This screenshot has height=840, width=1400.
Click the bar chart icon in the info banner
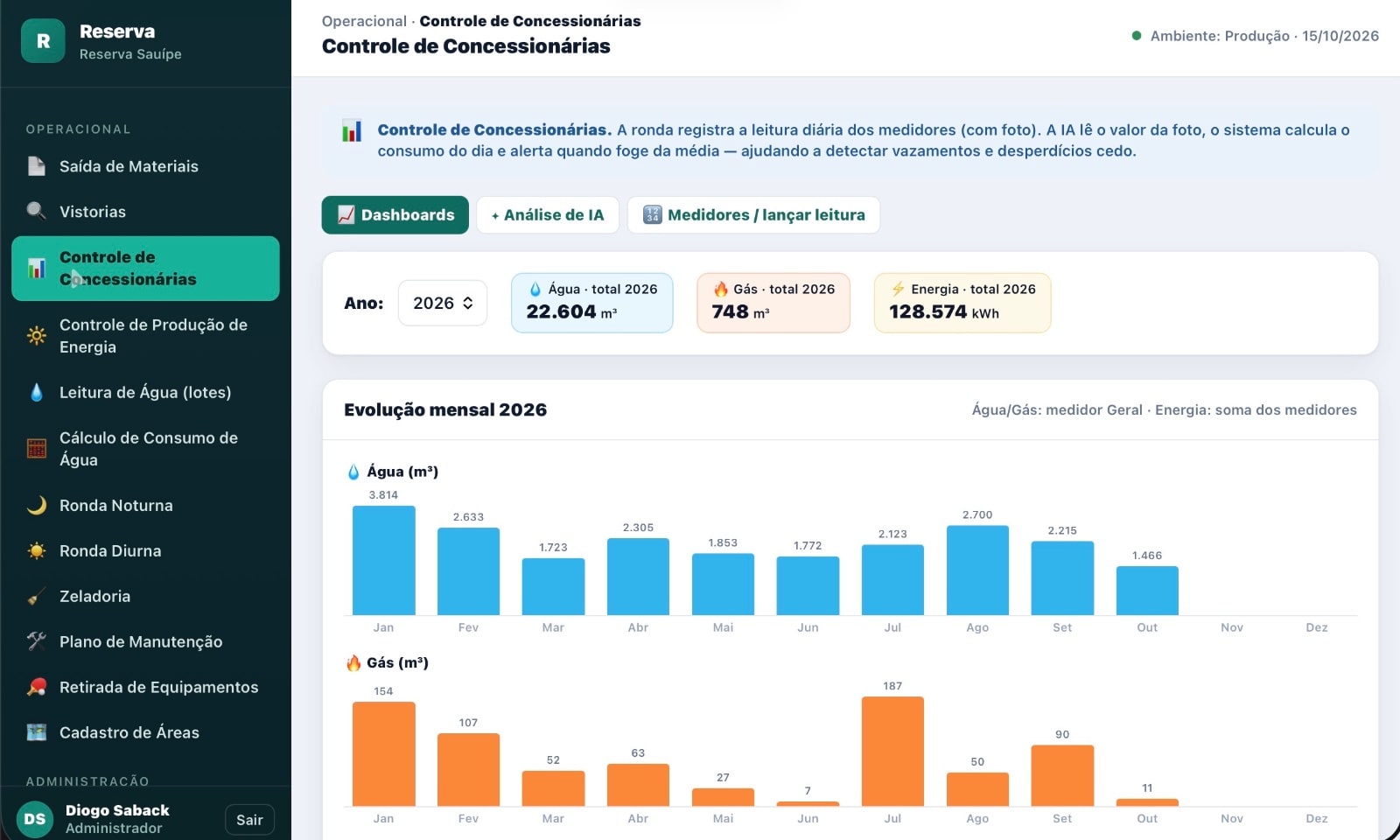pyautogui.click(x=352, y=131)
